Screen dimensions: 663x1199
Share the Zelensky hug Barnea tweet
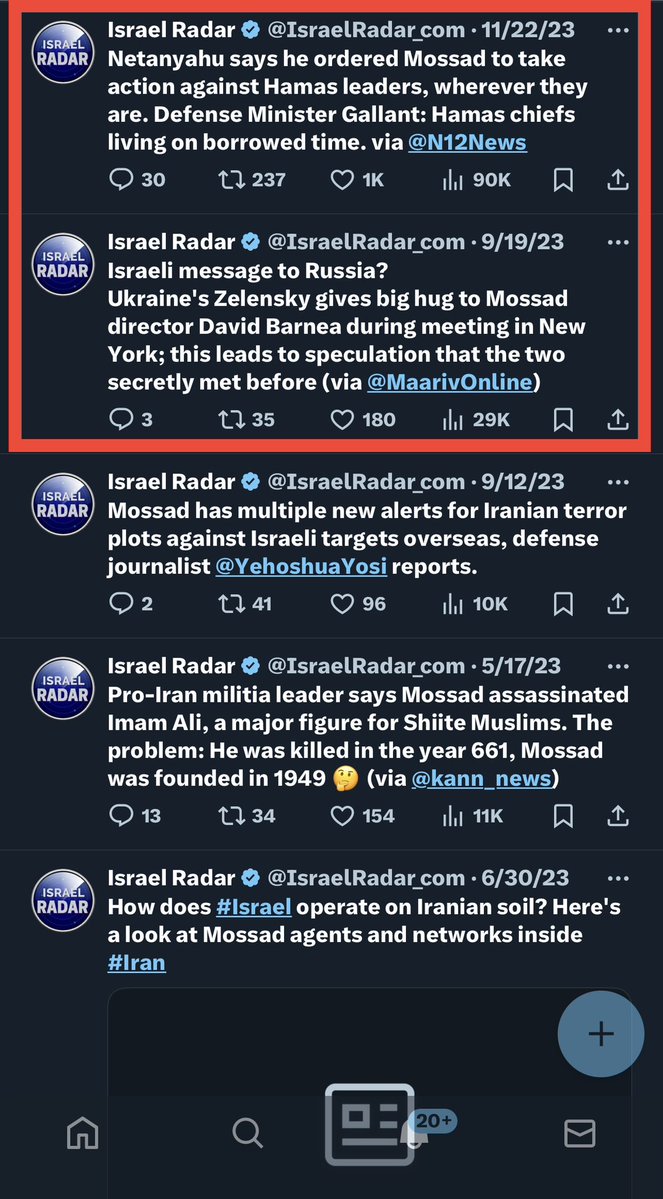(x=618, y=419)
